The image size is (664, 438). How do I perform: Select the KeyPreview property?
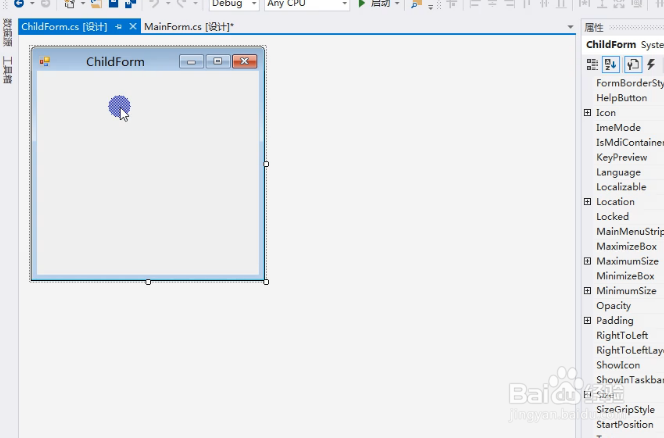point(621,157)
